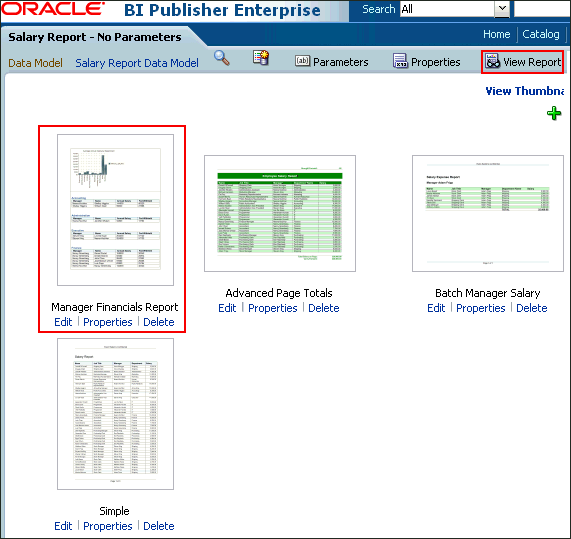Click the Data Model label
Image resolution: width=571 pixels, height=539 pixels.
click(x=35, y=63)
